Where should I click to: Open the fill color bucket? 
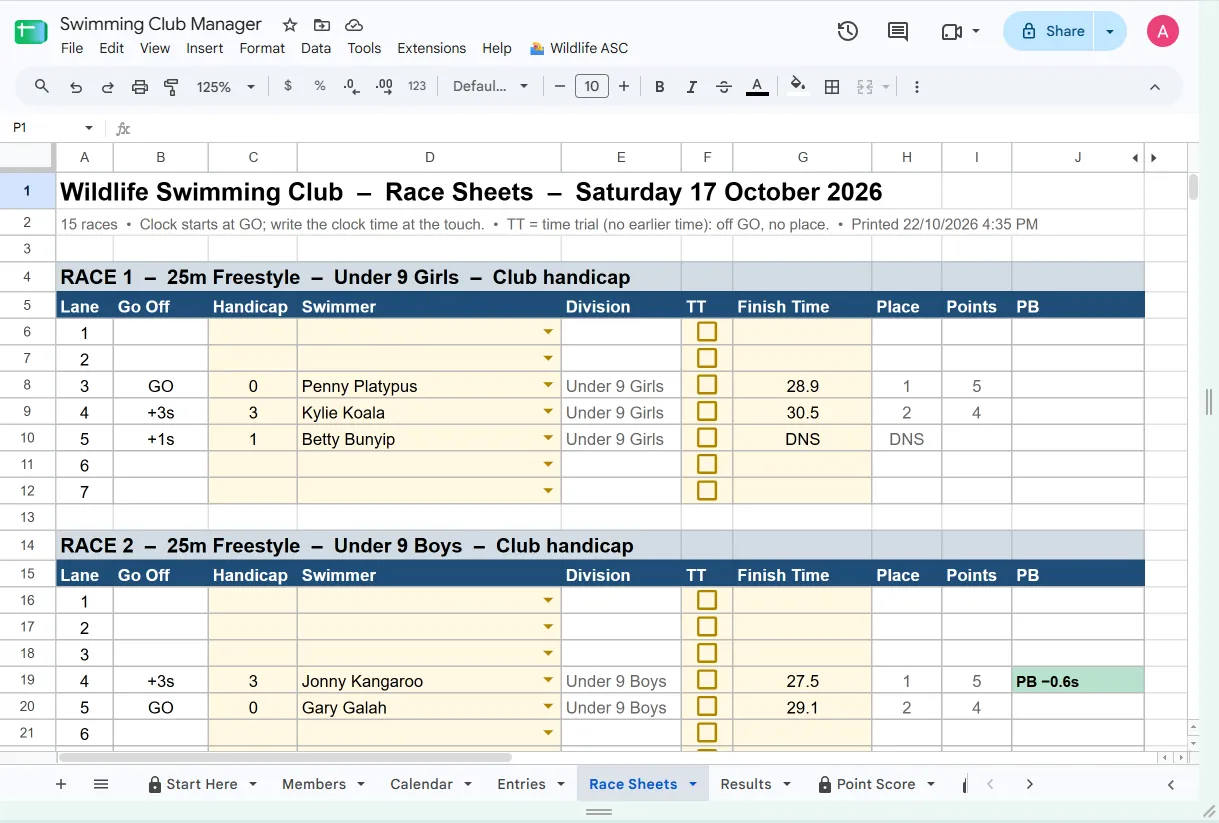(797, 86)
